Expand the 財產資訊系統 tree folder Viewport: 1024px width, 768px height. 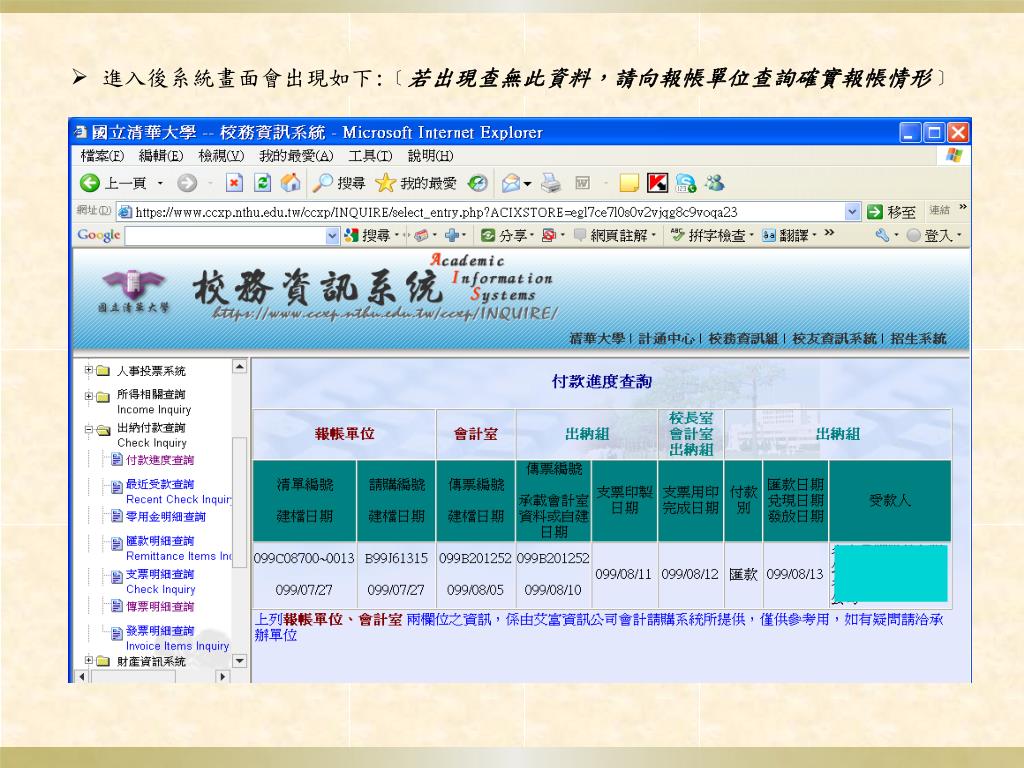[x=89, y=660]
